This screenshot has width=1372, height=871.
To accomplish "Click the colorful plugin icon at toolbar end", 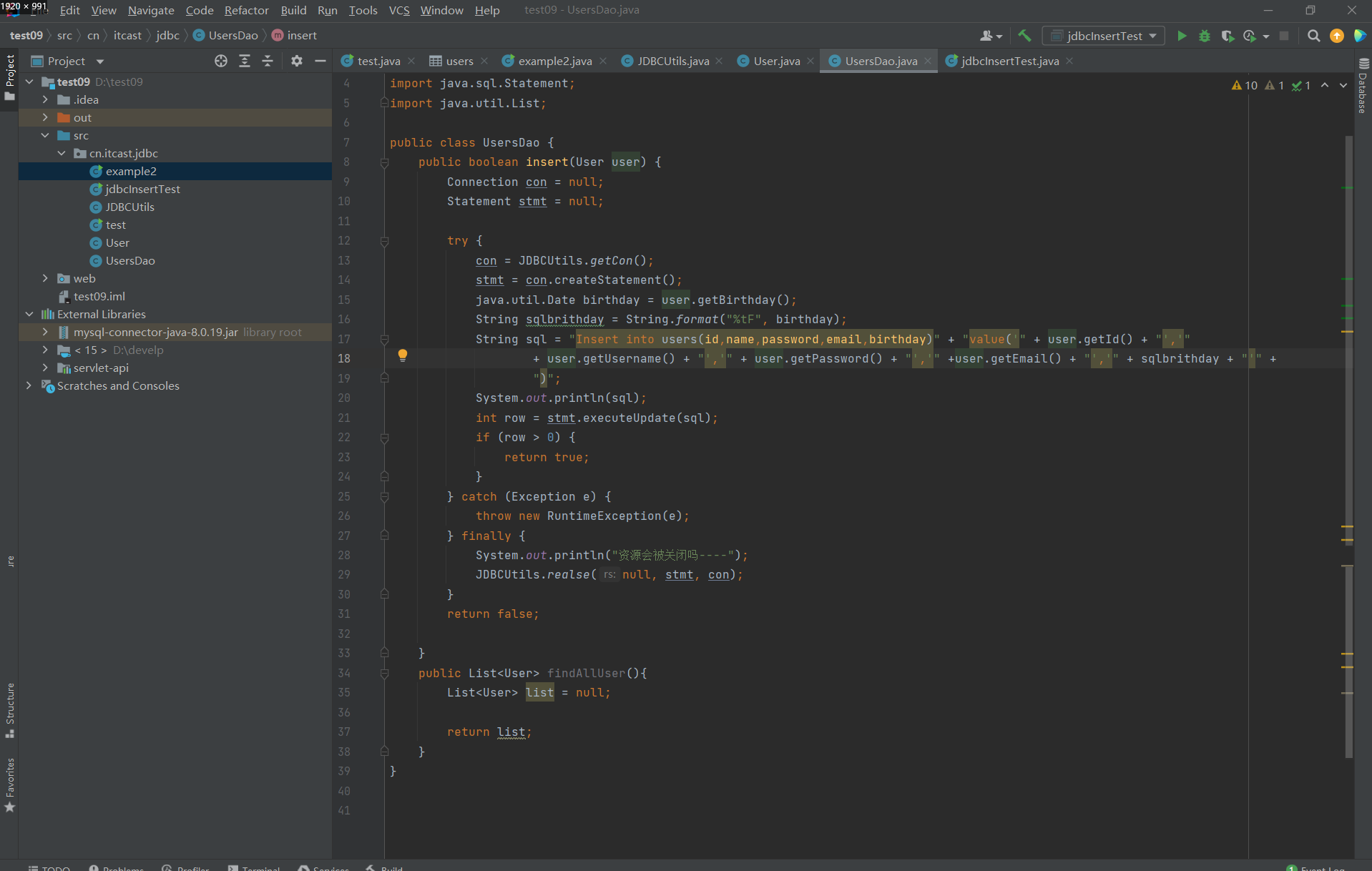I will (x=1360, y=36).
